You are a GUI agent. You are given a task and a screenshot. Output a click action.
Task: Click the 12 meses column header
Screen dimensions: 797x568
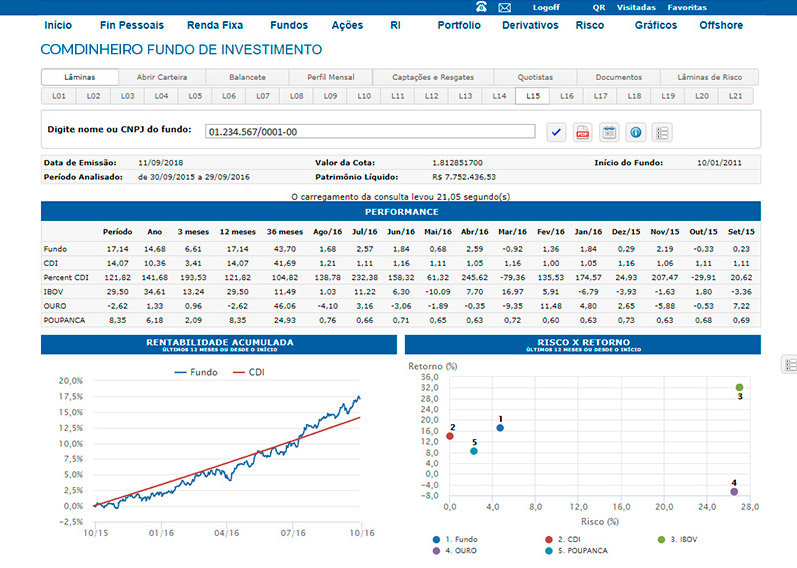point(237,232)
